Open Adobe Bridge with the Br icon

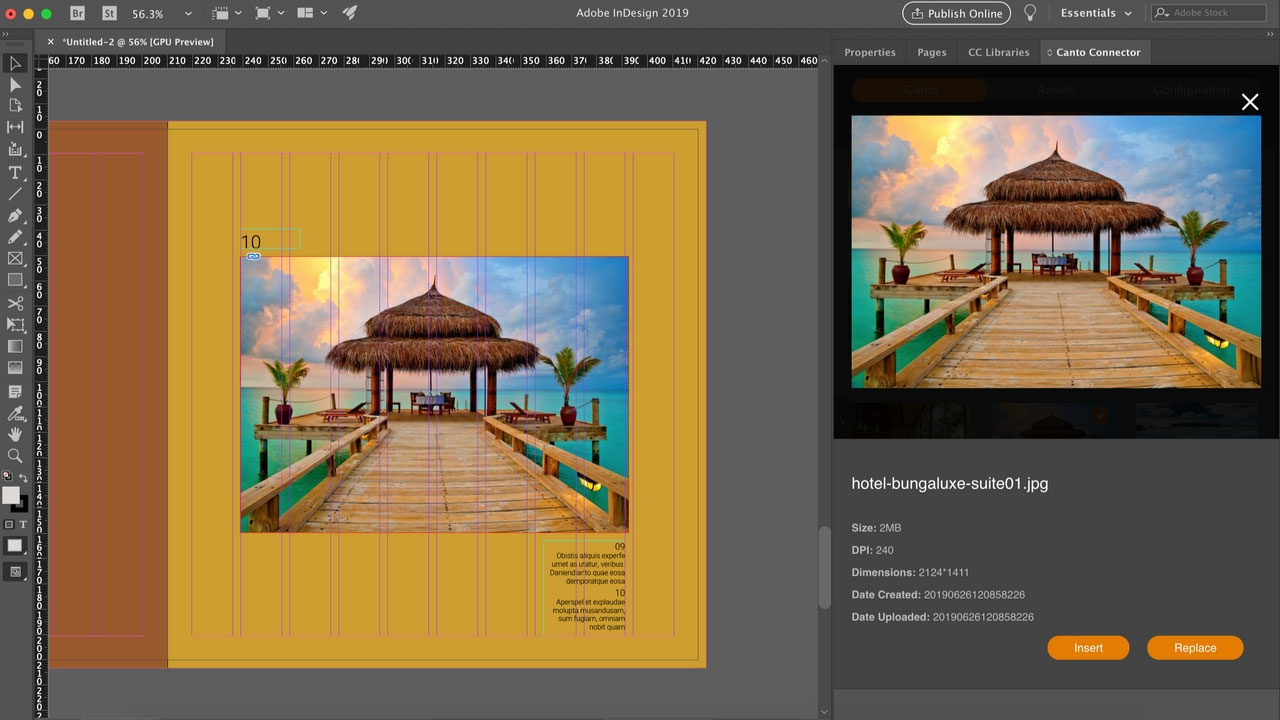(x=77, y=15)
